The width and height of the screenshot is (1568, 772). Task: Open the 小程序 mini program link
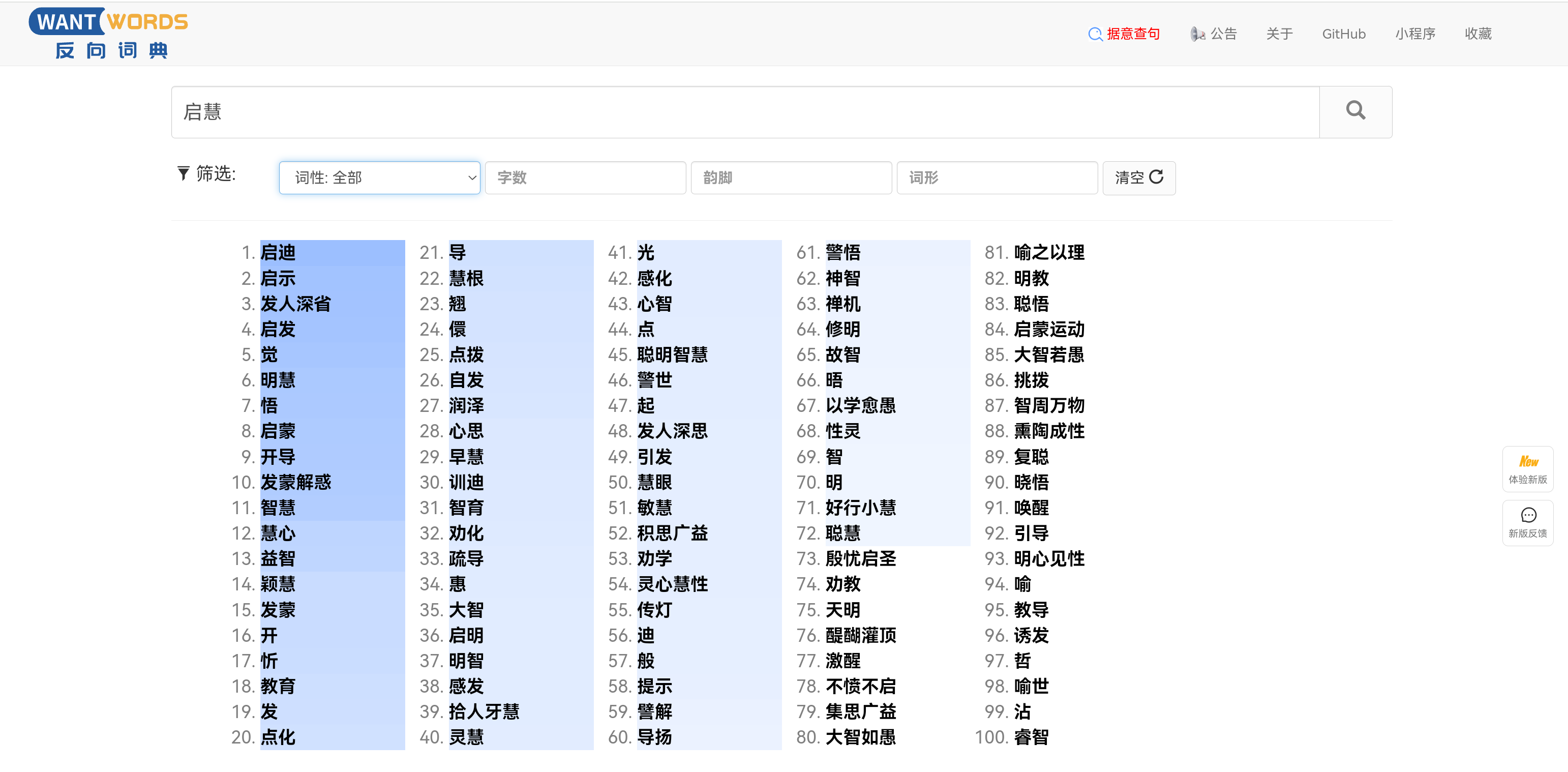1414,34
